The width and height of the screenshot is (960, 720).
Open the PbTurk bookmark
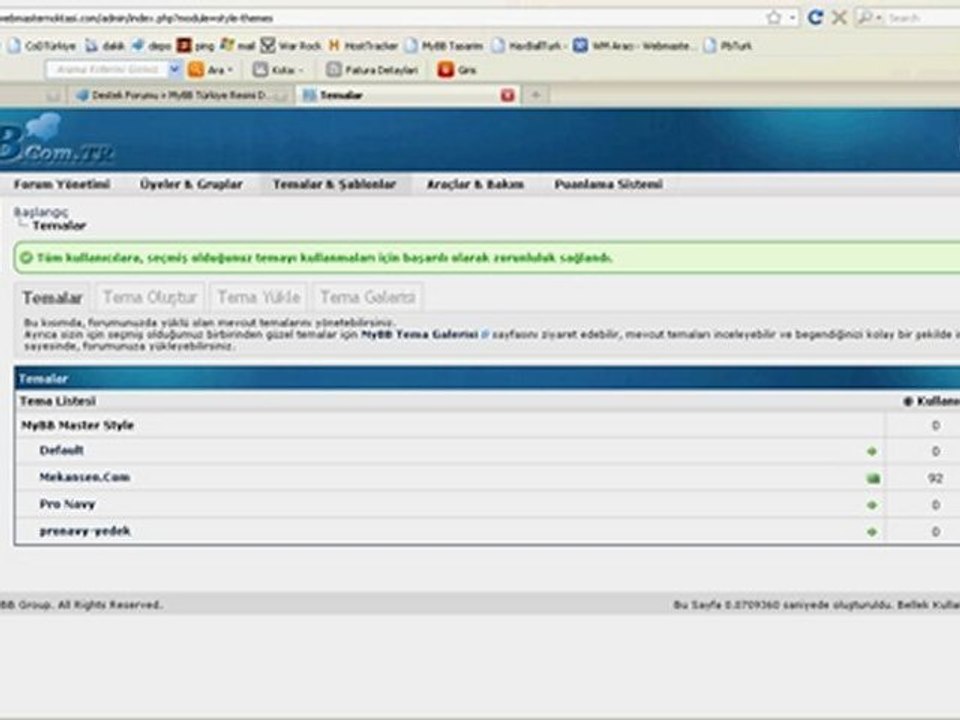pos(728,45)
